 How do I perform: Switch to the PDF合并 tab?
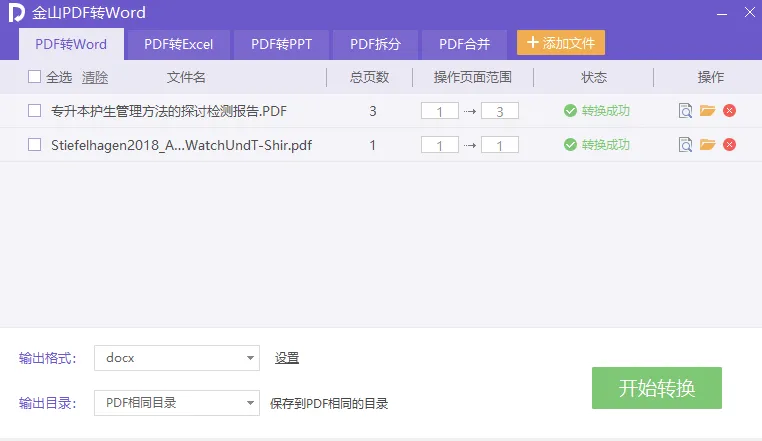tap(464, 44)
